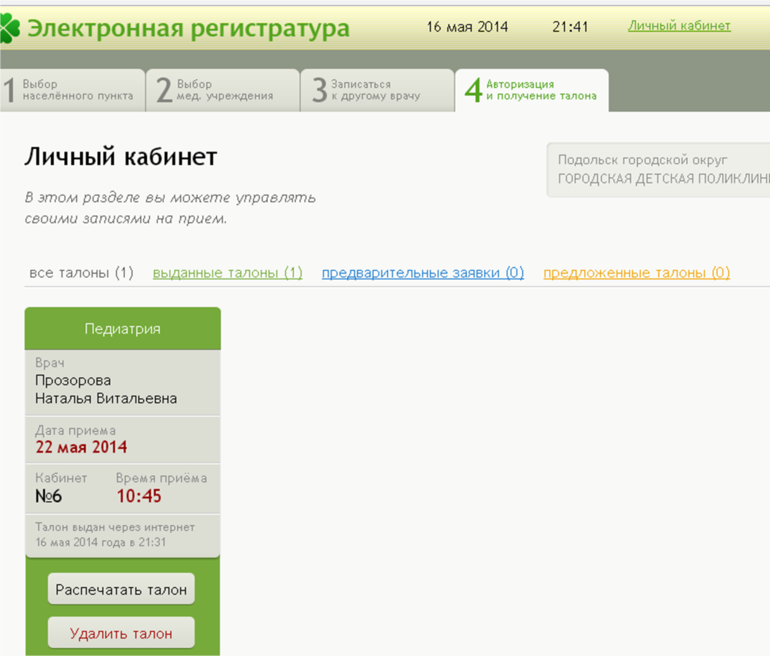Click header time 21:41
Screen dimensions: 770x656
coord(570,27)
